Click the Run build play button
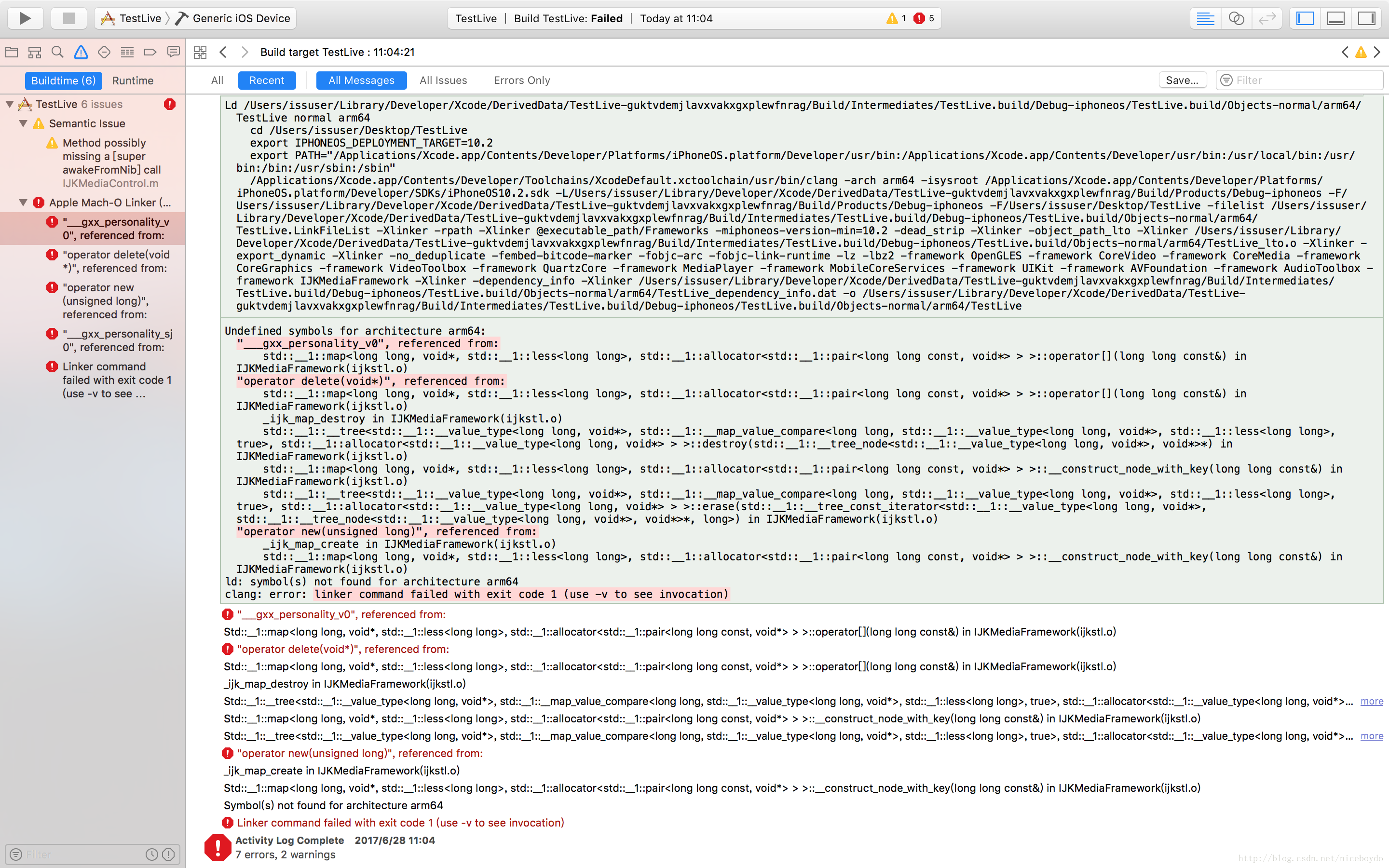The height and width of the screenshot is (868, 1389). [x=25, y=18]
